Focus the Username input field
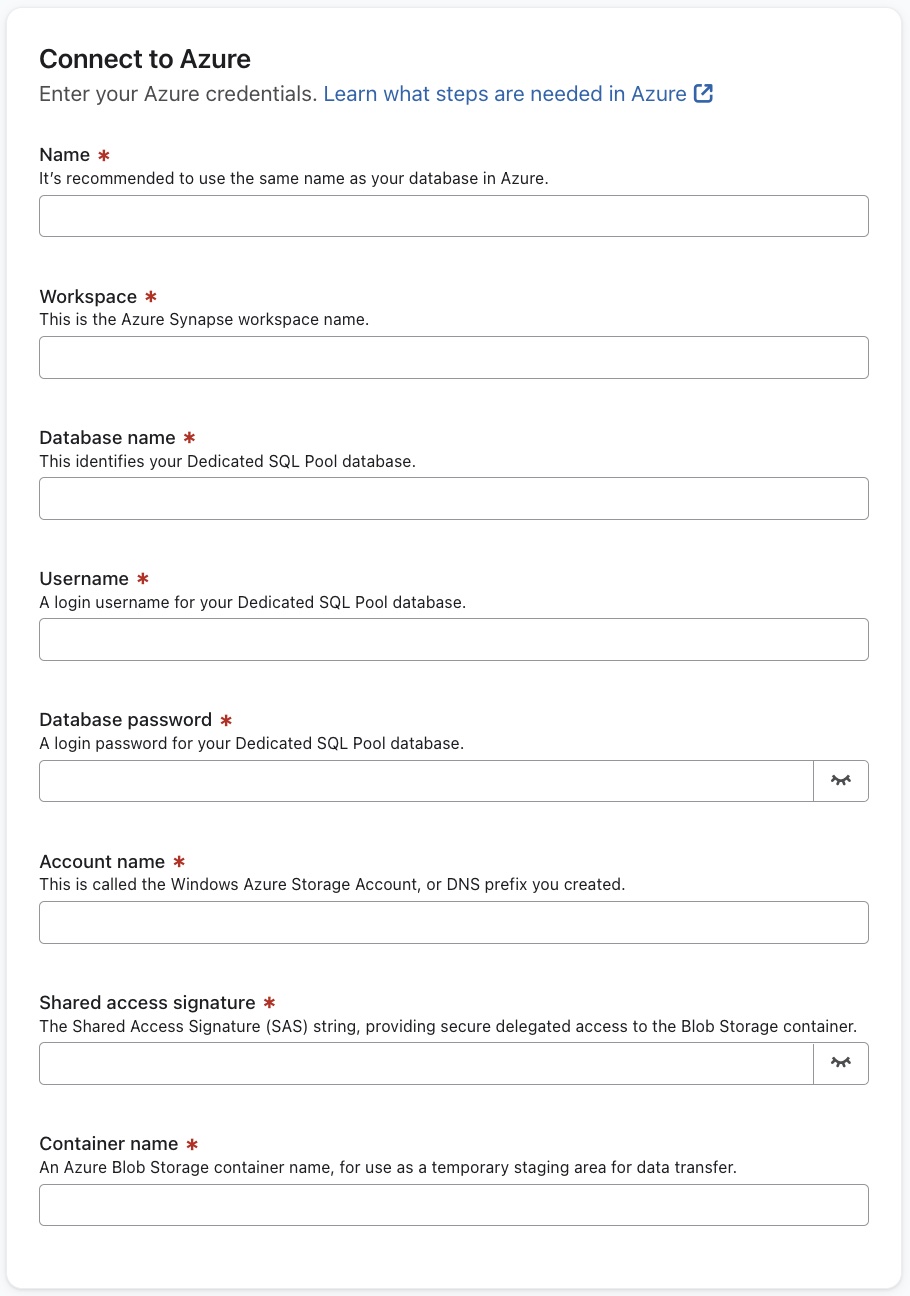 (x=454, y=639)
